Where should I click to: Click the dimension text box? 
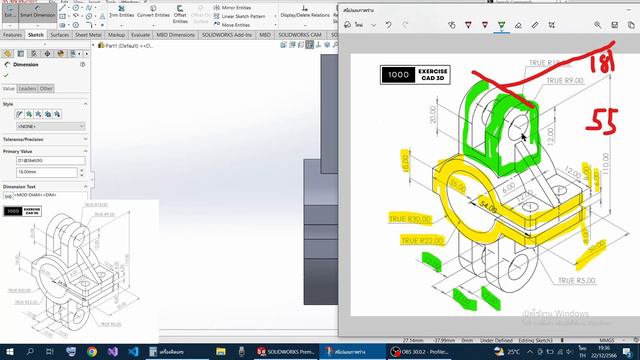(51, 196)
